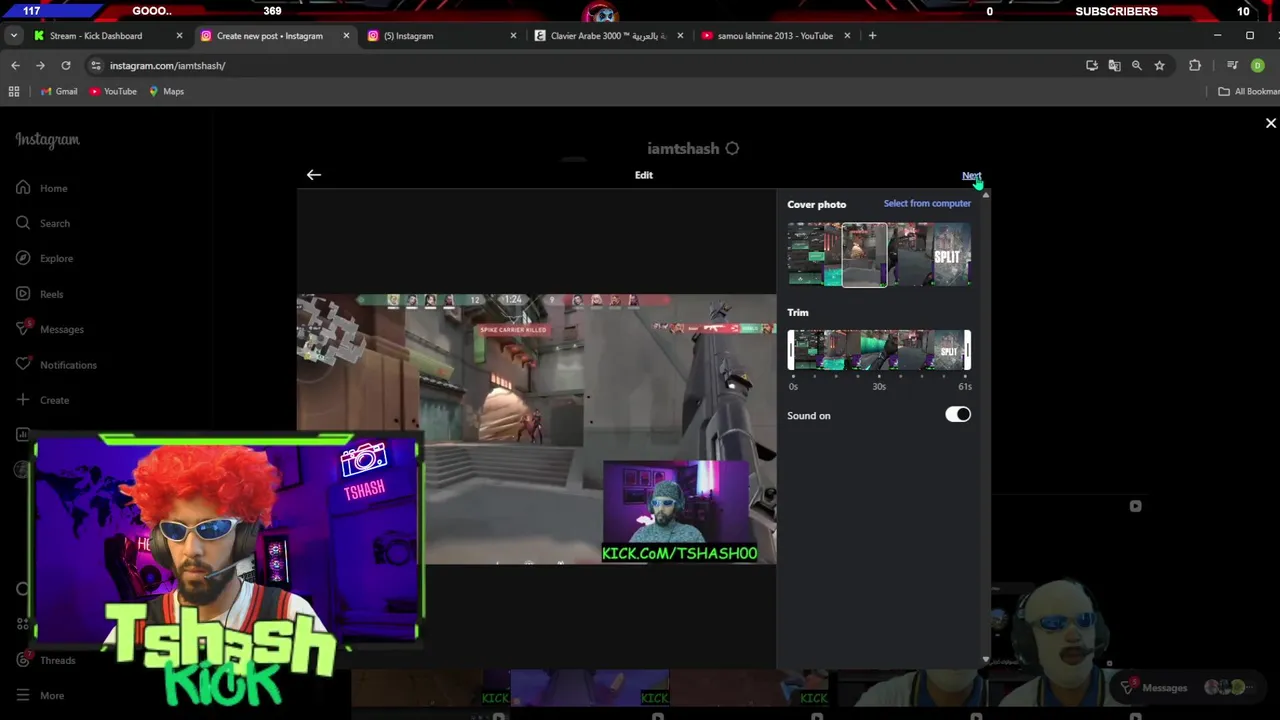Grab the right trim handle
This screenshot has height=720, width=1280.
tap(967, 350)
